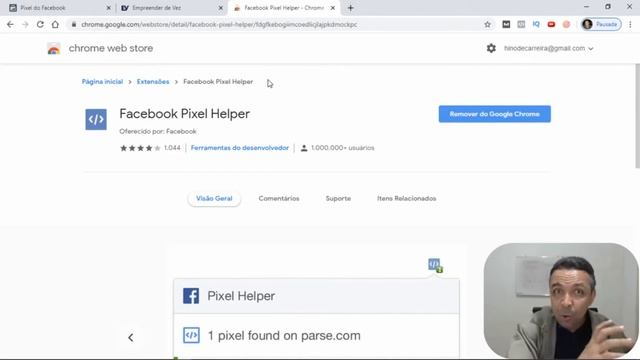Open the browser home page

(55, 24)
